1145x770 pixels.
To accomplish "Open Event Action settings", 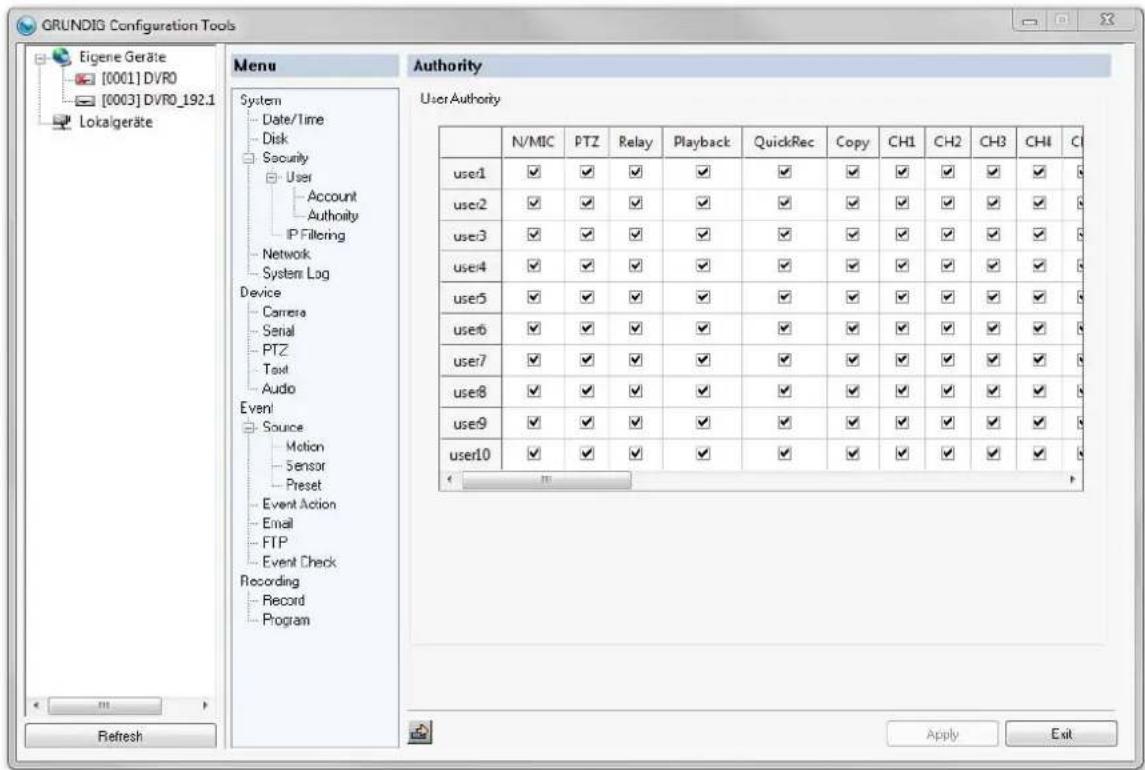I will click(299, 504).
